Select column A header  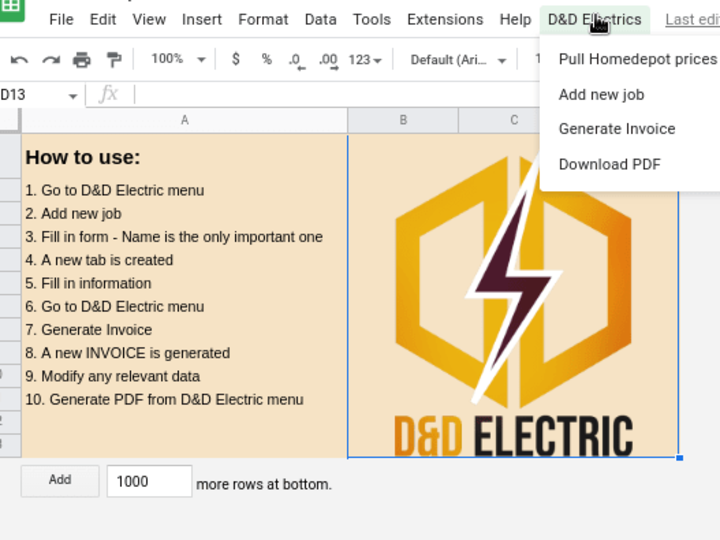185,120
